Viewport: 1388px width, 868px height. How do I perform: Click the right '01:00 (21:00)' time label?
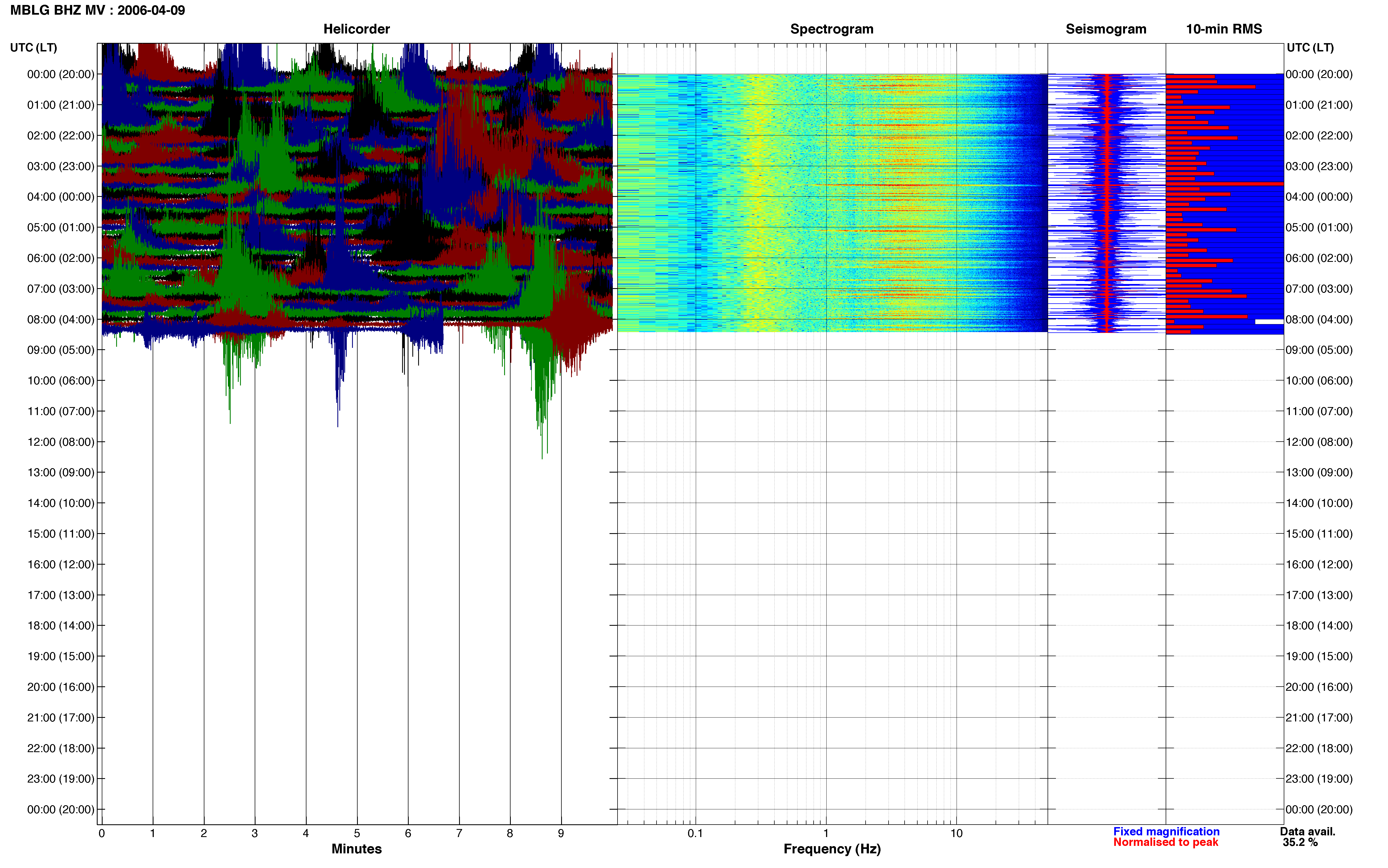click(x=1319, y=105)
